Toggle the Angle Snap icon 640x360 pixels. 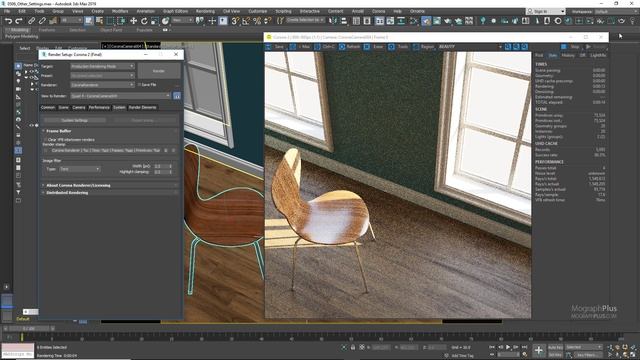[246, 21]
